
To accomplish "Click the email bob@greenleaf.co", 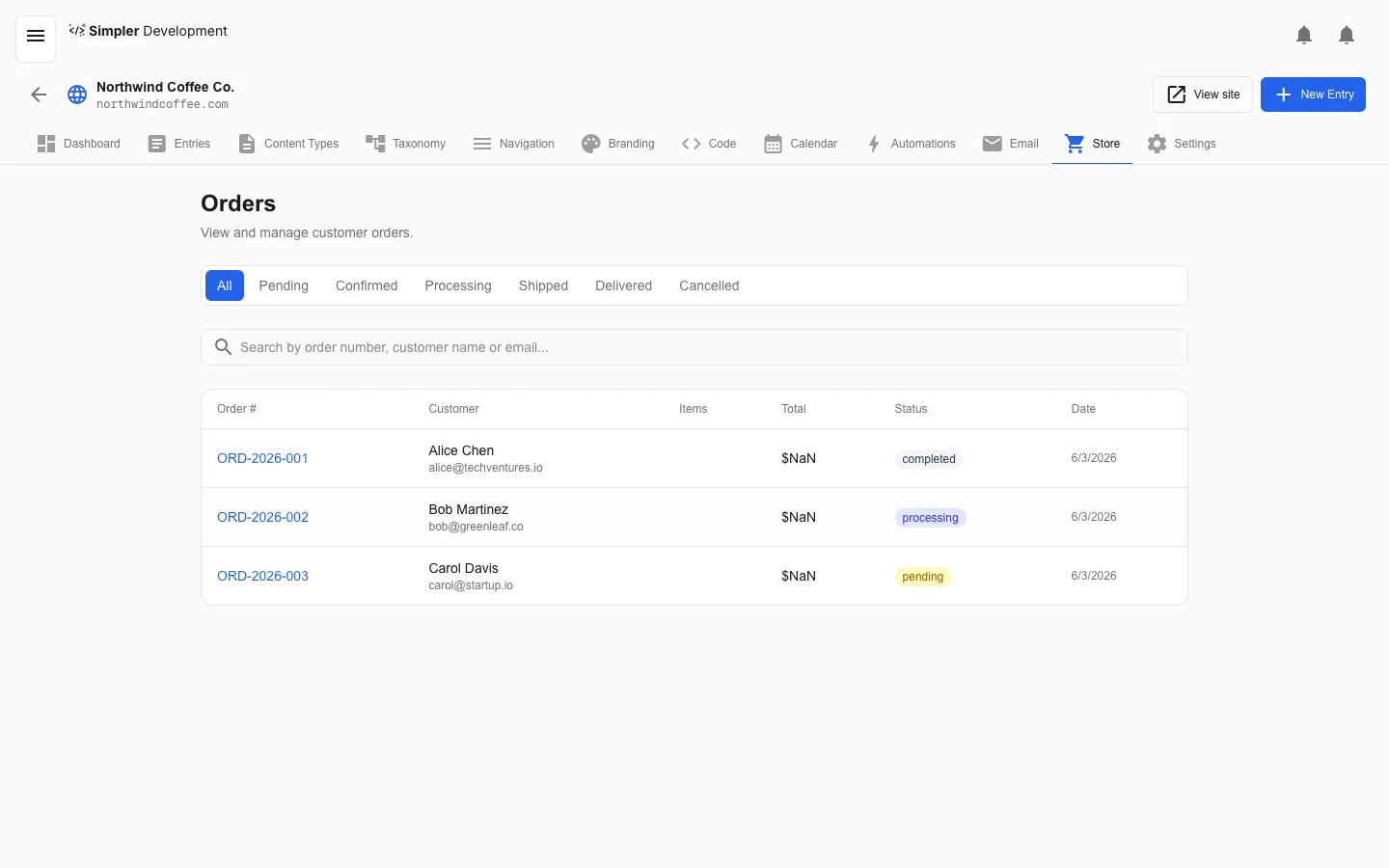I will click(x=476, y=527).
